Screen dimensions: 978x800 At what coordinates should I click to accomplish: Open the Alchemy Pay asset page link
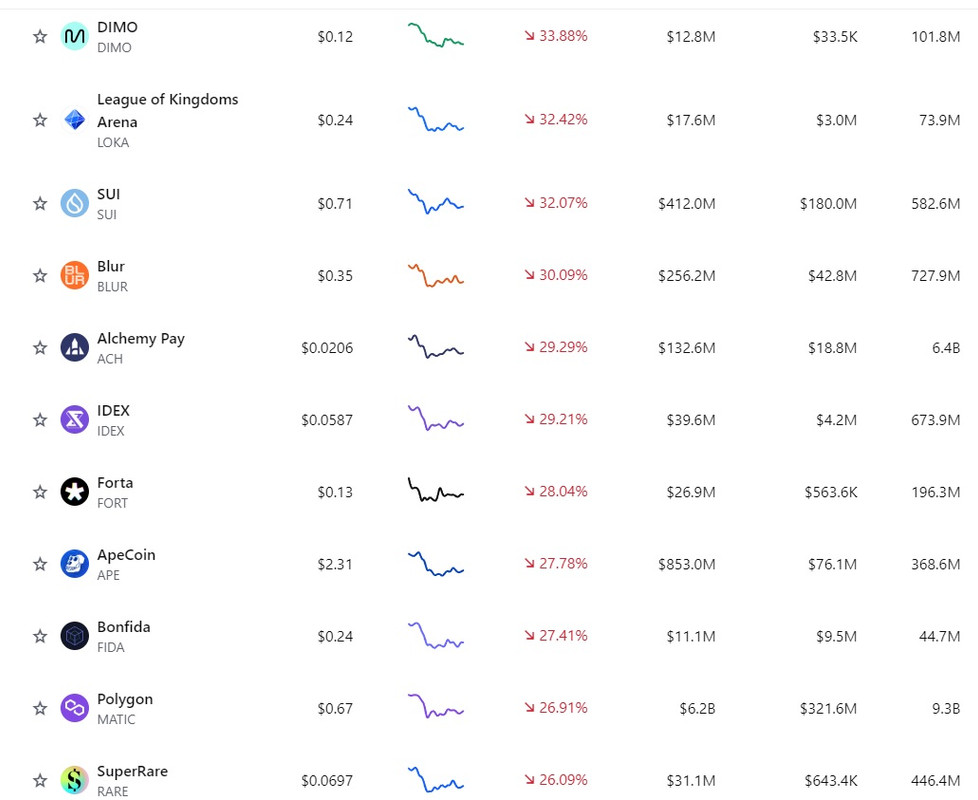point(141,339)
